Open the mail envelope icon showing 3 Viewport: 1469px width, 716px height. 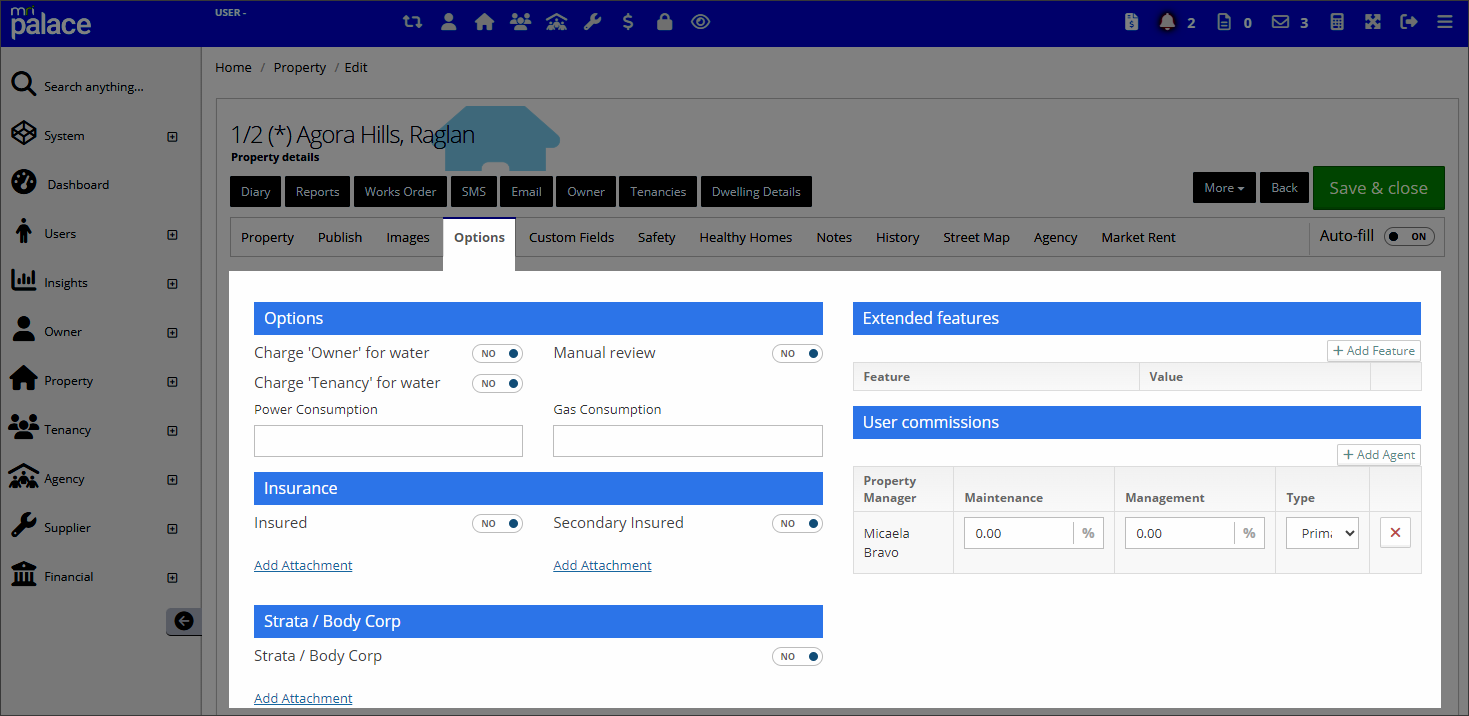1280,22
